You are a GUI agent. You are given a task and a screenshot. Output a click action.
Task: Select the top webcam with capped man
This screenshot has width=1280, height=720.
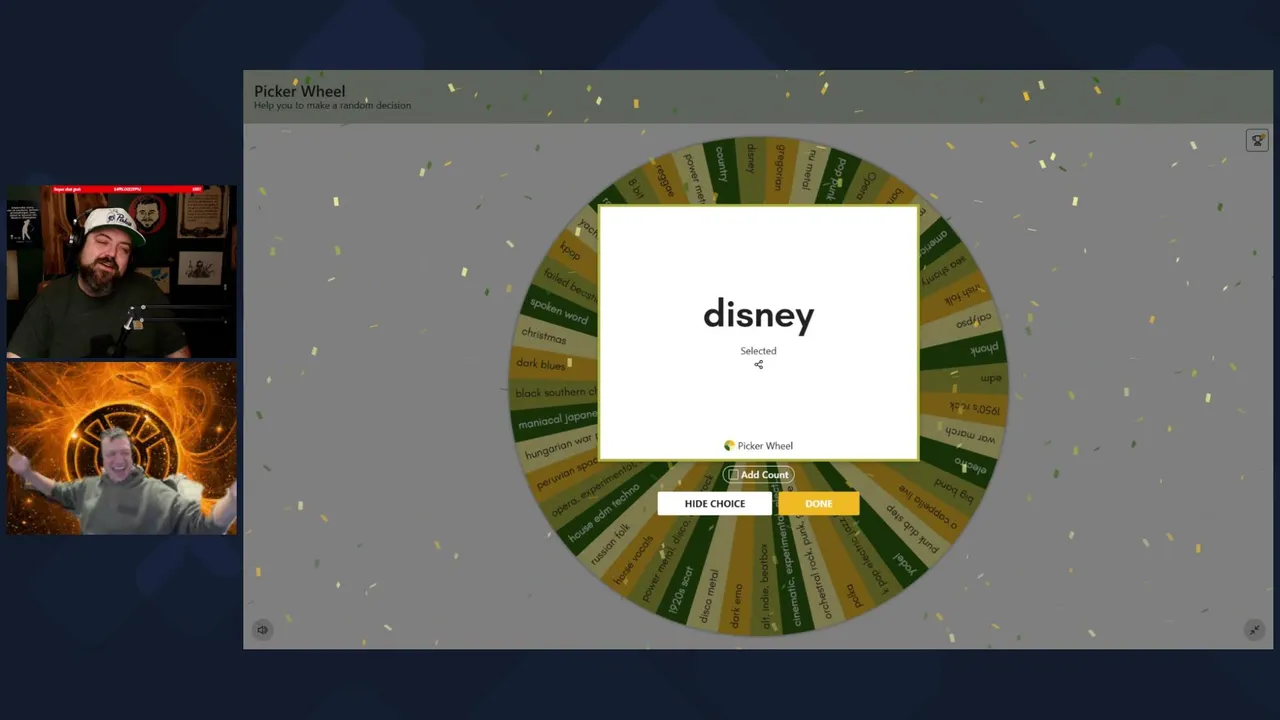point(122,271)
